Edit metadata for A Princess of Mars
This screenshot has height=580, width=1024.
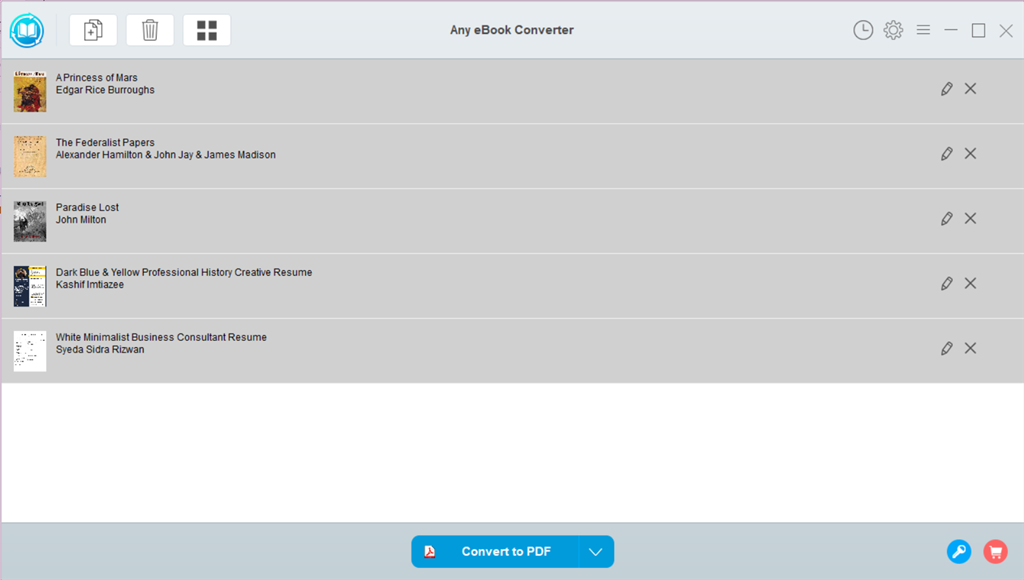(946, 89)
